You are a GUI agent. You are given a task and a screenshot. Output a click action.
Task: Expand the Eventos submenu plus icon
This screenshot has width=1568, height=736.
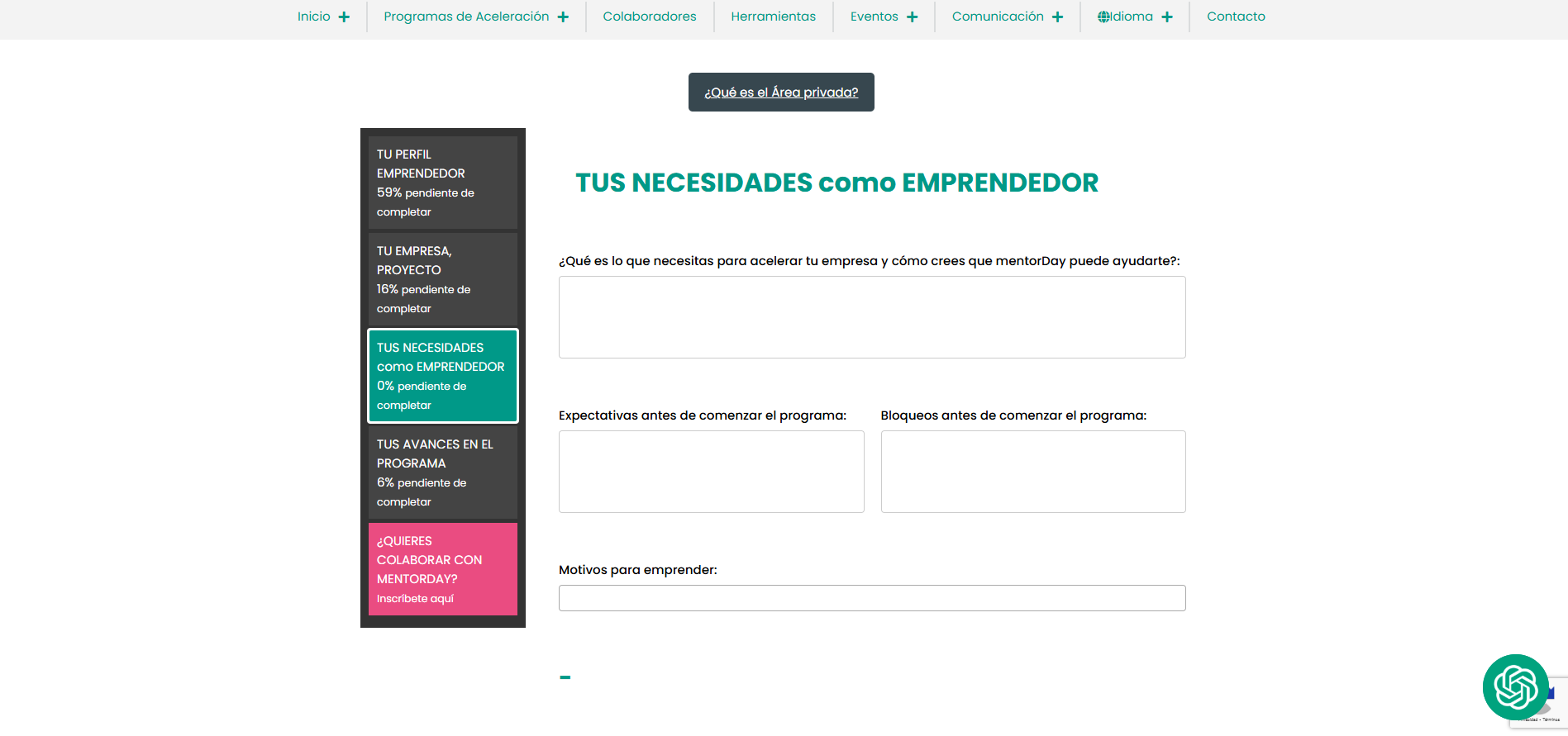point(912,17)
